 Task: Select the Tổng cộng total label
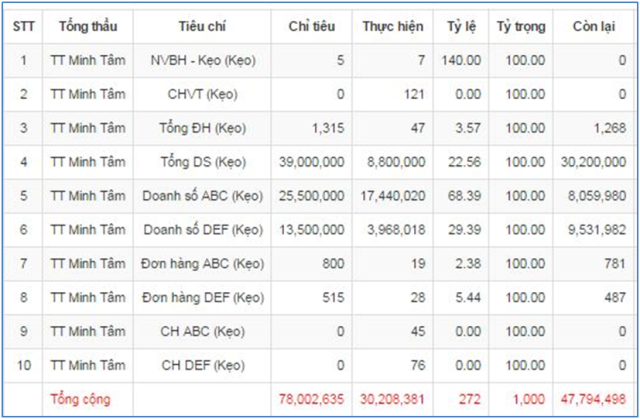80,399
